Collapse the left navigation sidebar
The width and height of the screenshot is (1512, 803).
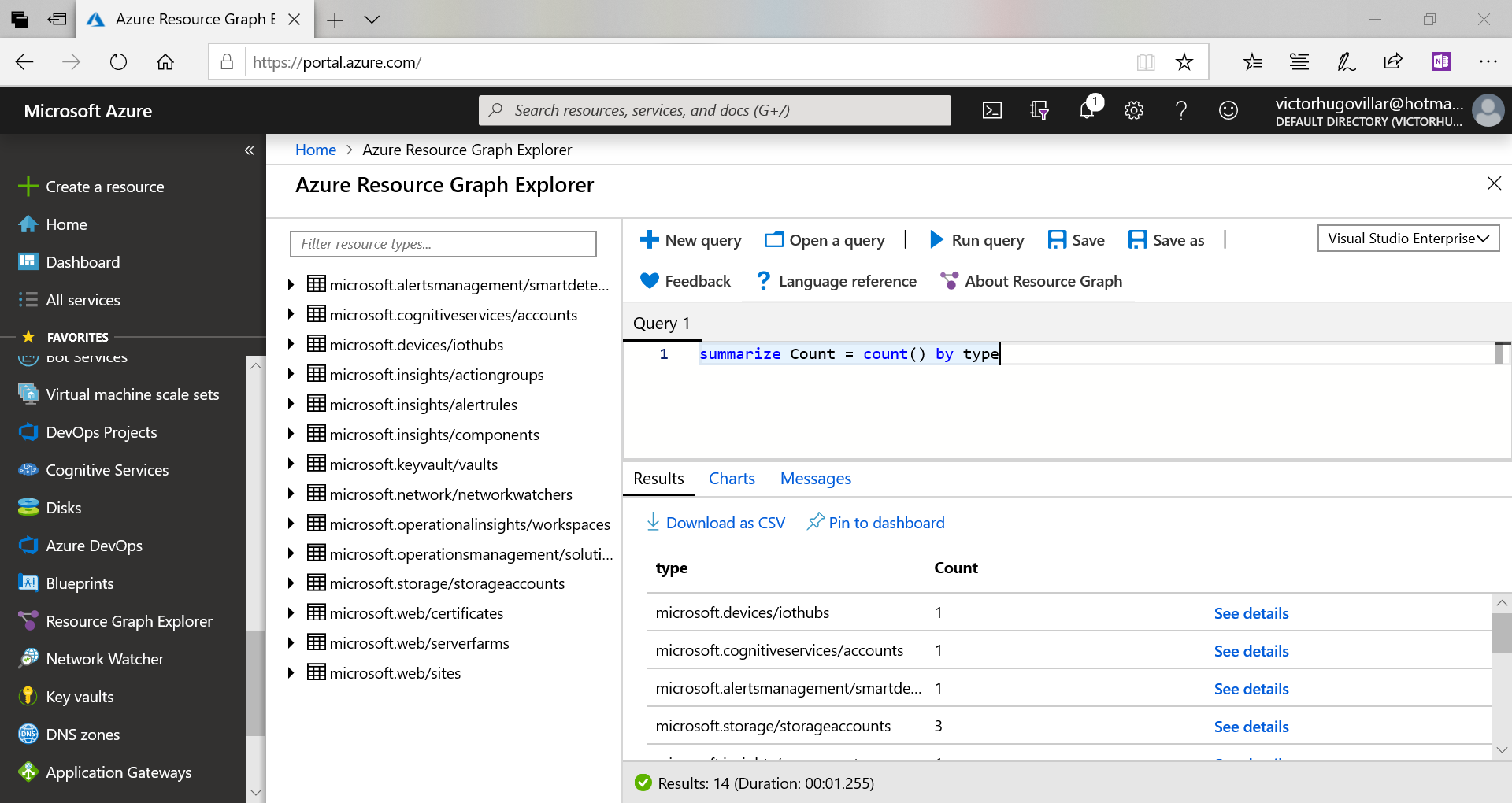point(250,150)
